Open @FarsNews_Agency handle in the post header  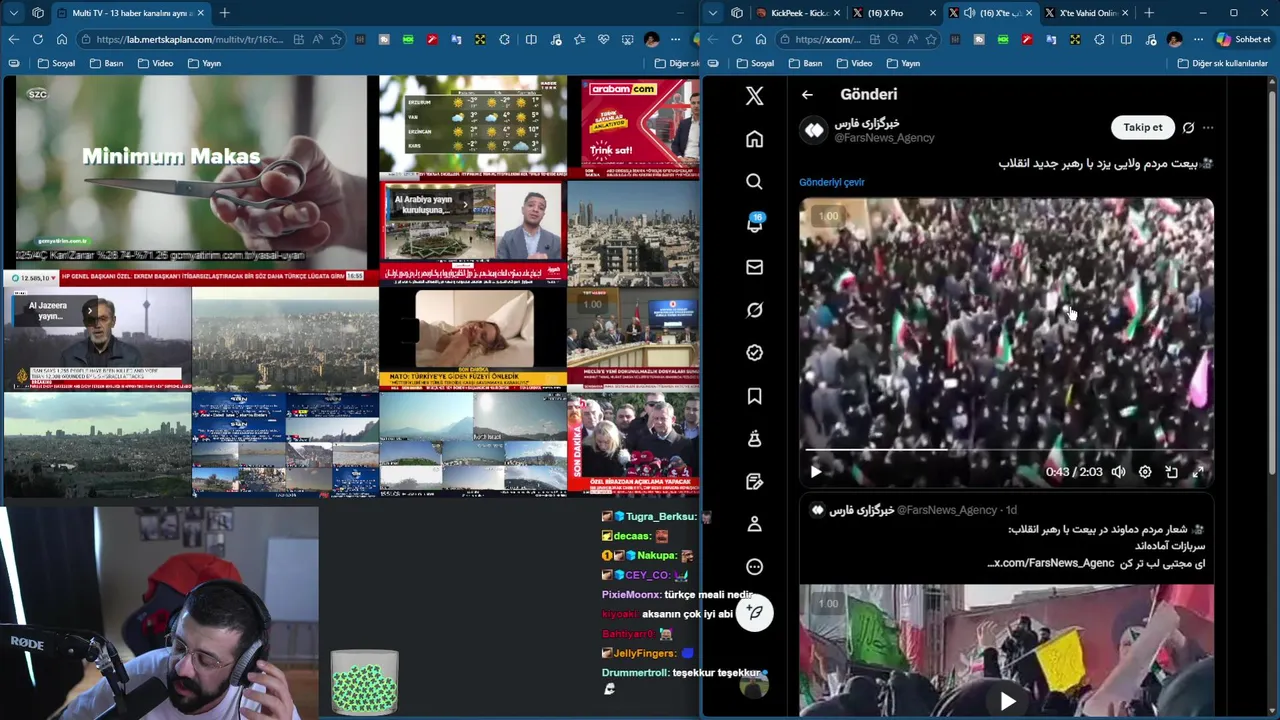coord(884,138)
